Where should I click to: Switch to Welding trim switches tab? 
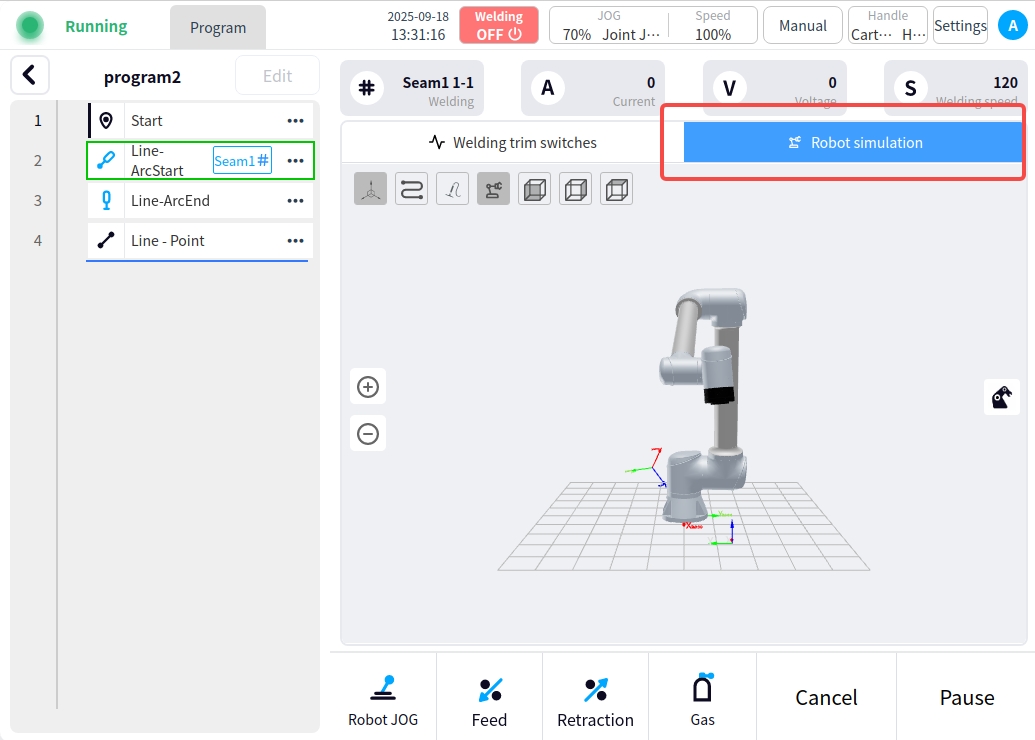[512, 143]
